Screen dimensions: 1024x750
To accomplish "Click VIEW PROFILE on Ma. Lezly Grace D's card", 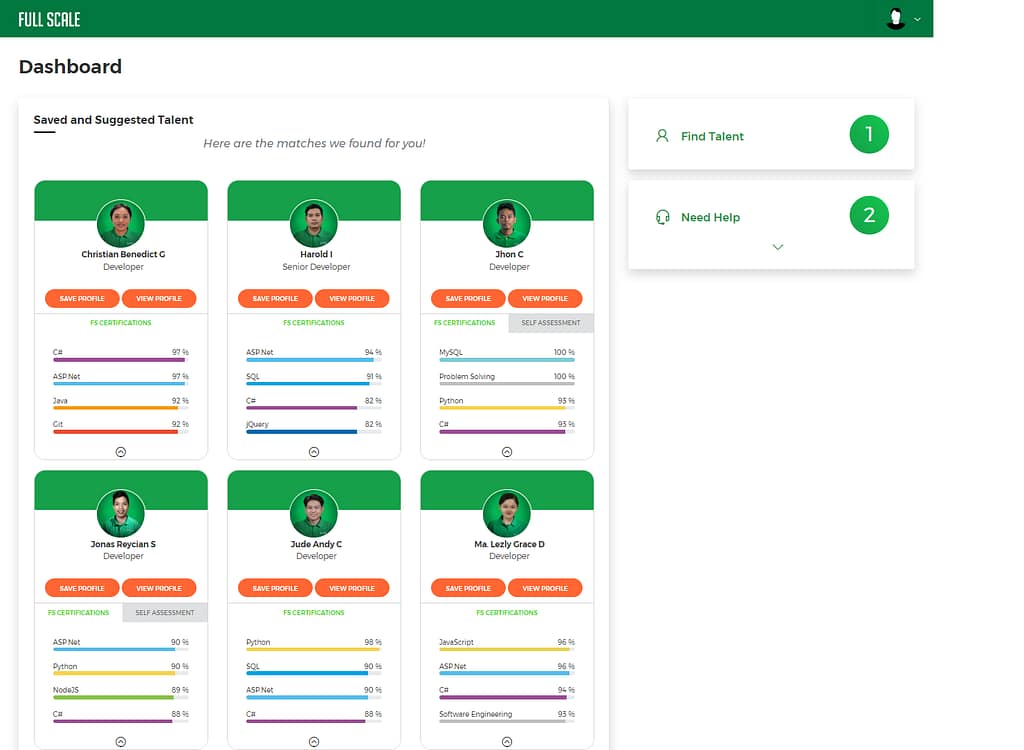I will (x=545, y=588).
